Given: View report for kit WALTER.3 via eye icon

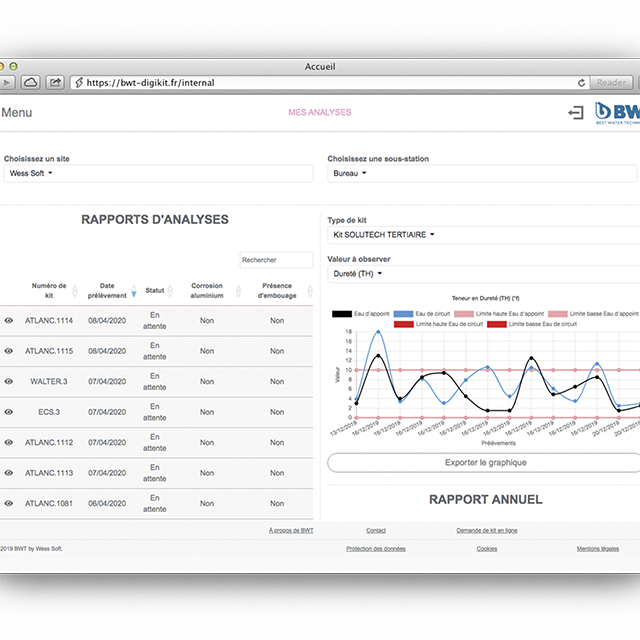Looking at the screenshot, I should [x=8, y=381].
